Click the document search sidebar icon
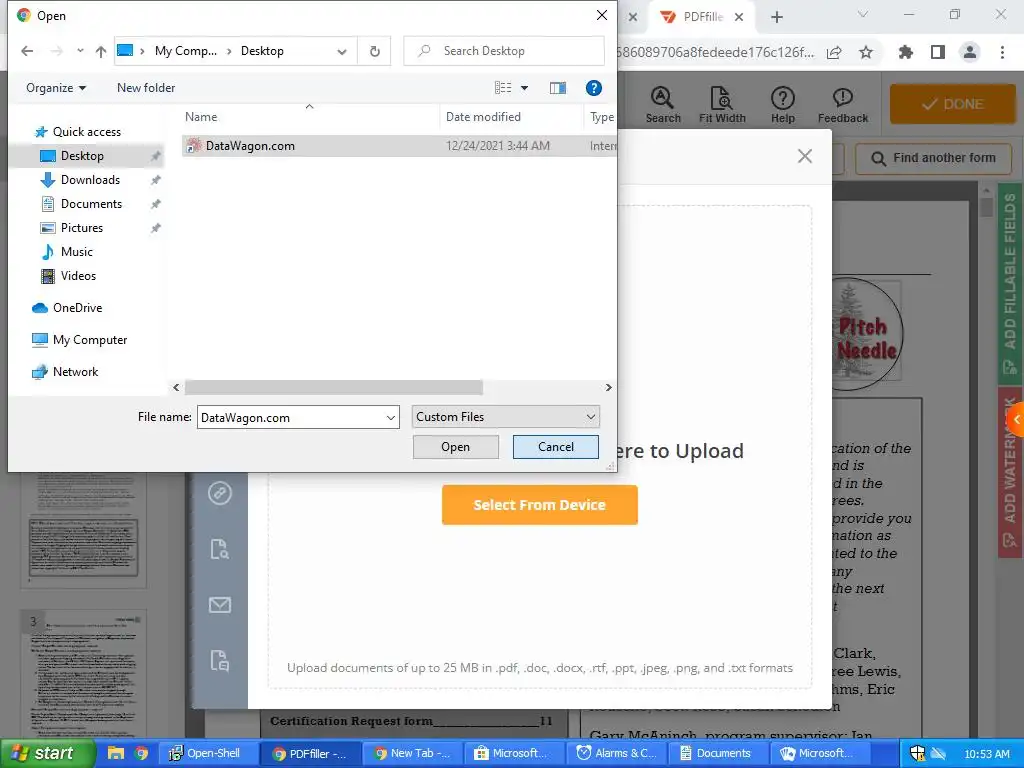This screenshot has height=768, width=1024. [x=219, y=549]
